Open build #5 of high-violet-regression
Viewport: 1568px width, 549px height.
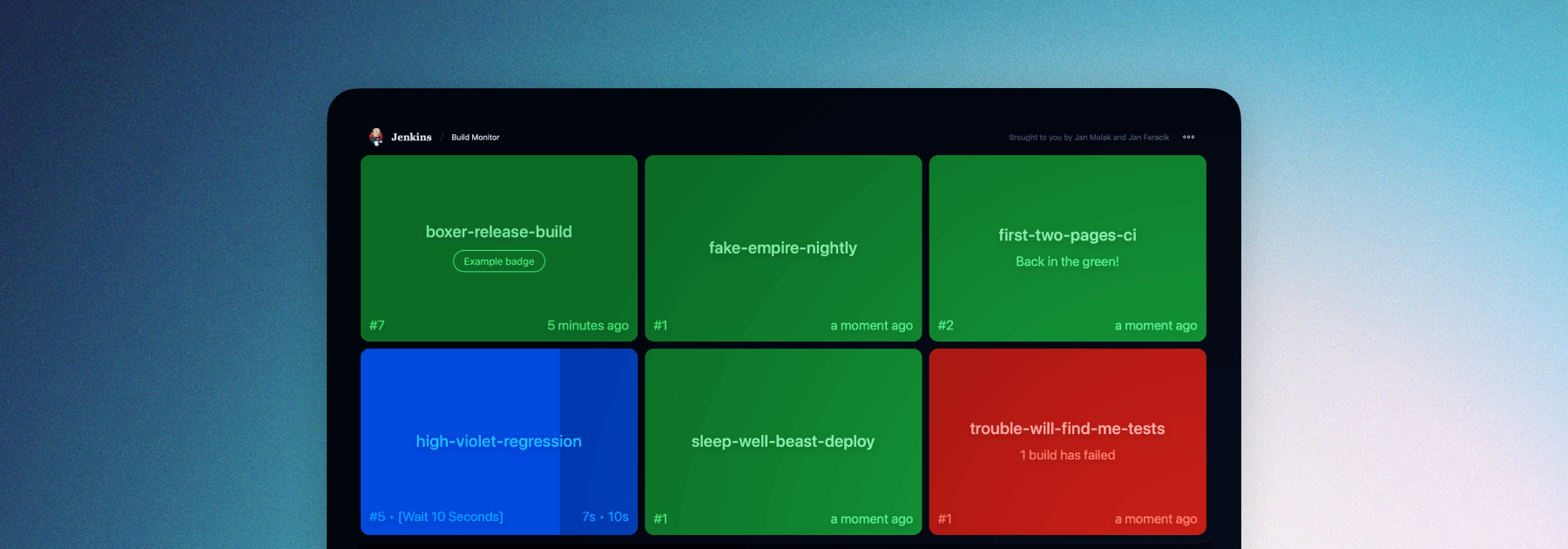pos(377,517)
